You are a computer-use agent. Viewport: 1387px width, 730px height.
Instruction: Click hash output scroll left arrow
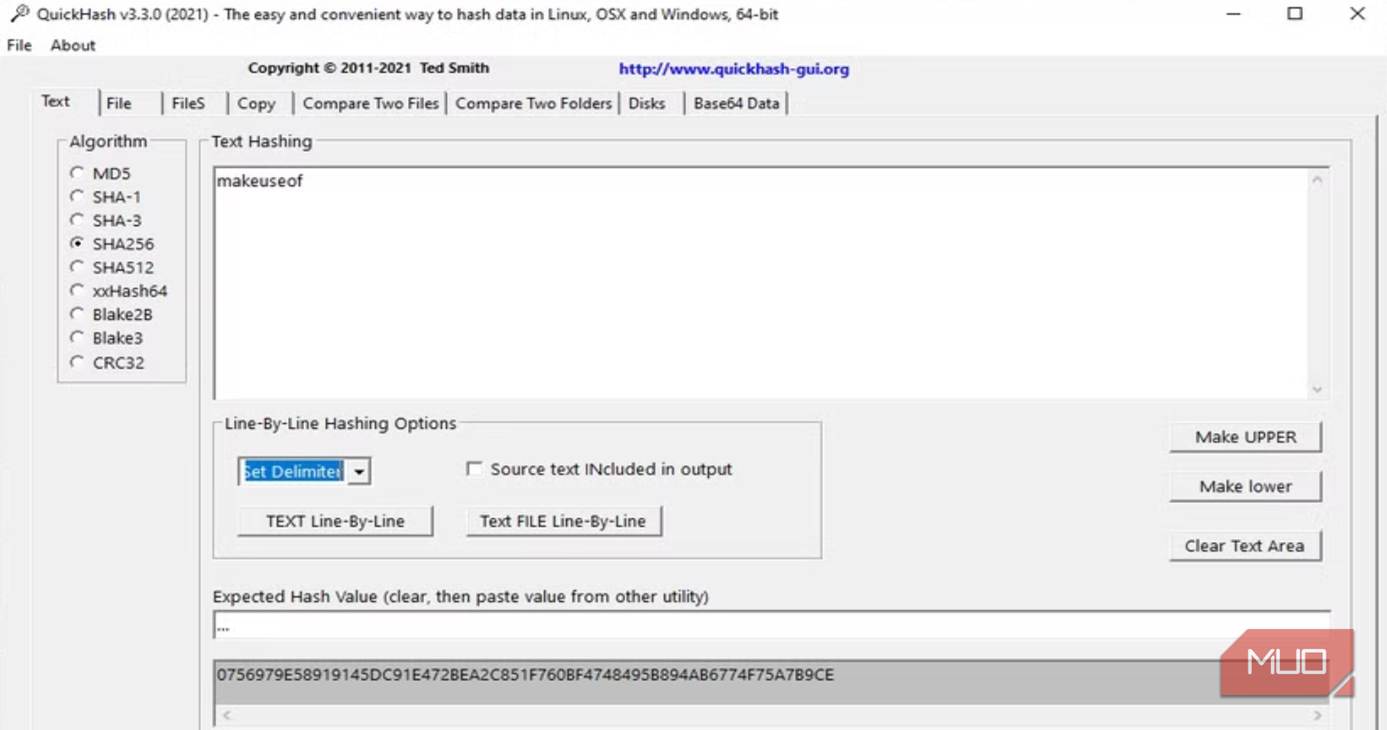[226, 715]
